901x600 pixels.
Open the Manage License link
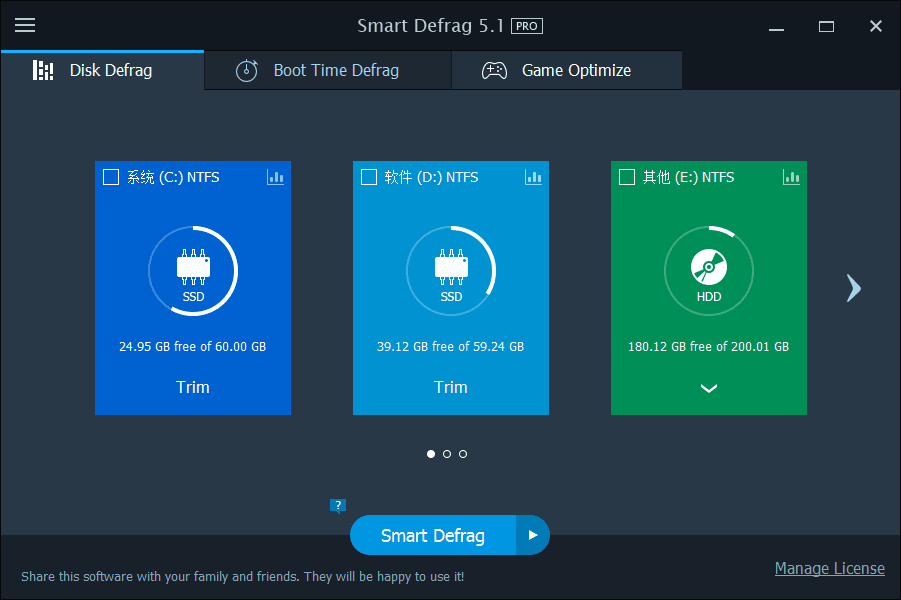[x=830, y=568]
